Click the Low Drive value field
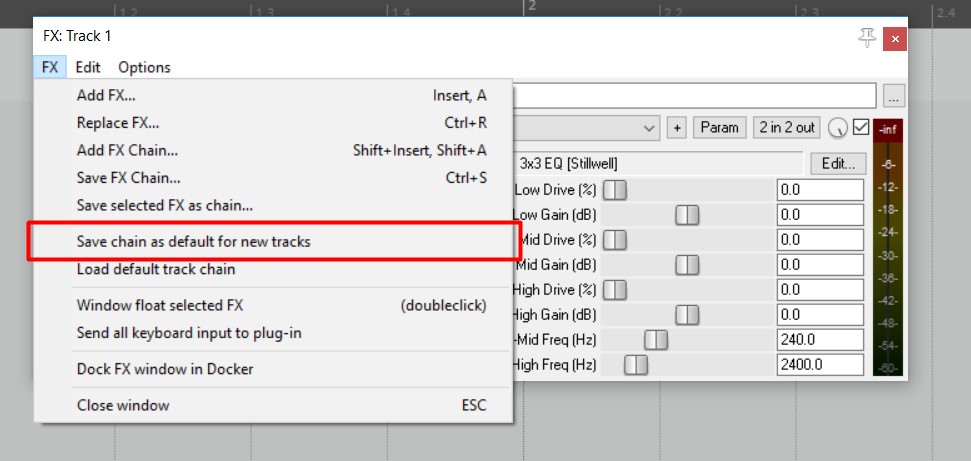The height and width of the screenshot is (461, 971). click(x=820, y=189)
